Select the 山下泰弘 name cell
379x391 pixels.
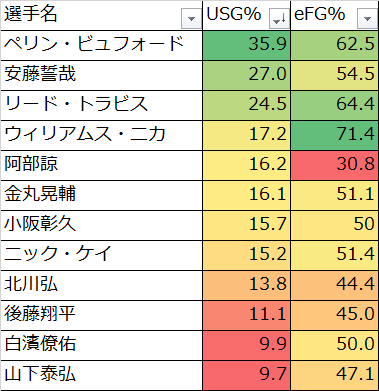[101, 375]
